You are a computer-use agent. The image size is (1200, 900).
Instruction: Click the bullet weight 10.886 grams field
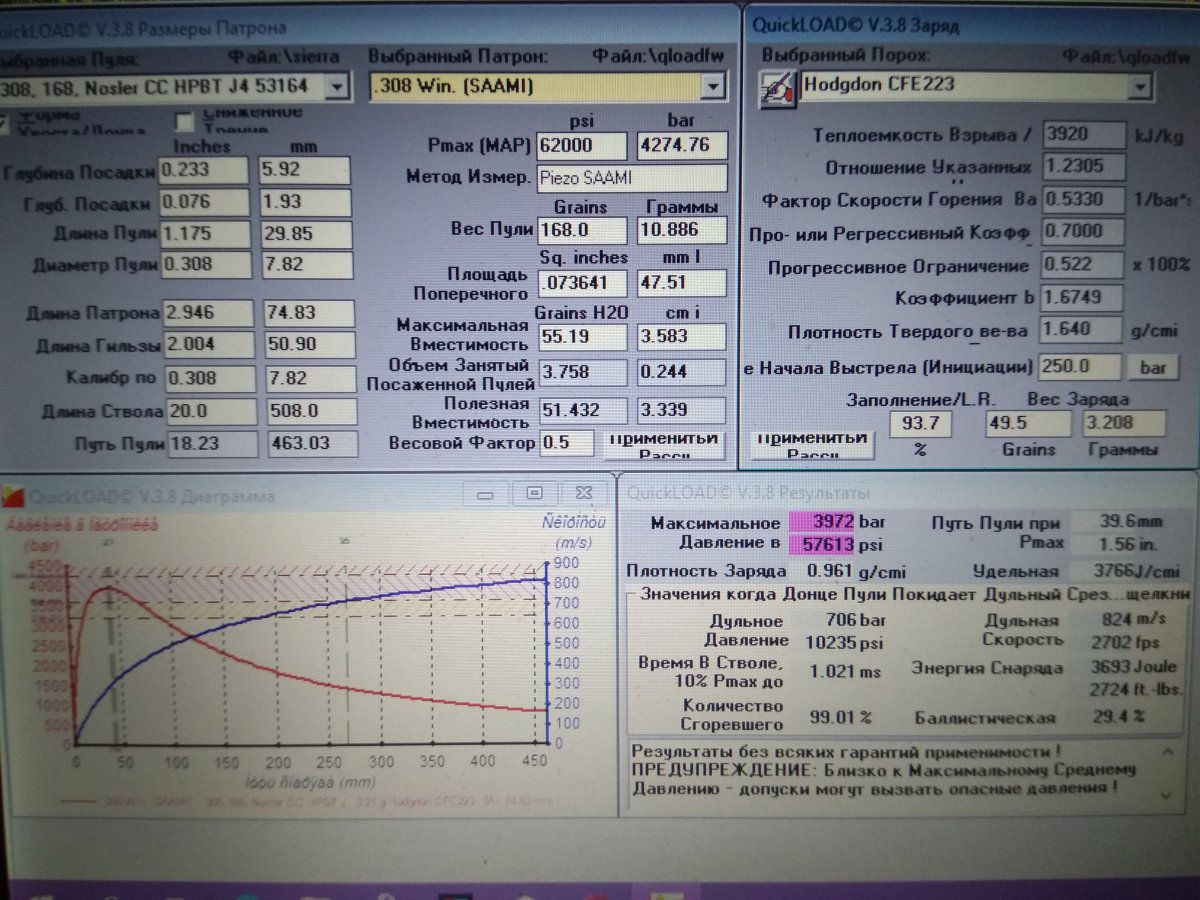coord(682,230)
